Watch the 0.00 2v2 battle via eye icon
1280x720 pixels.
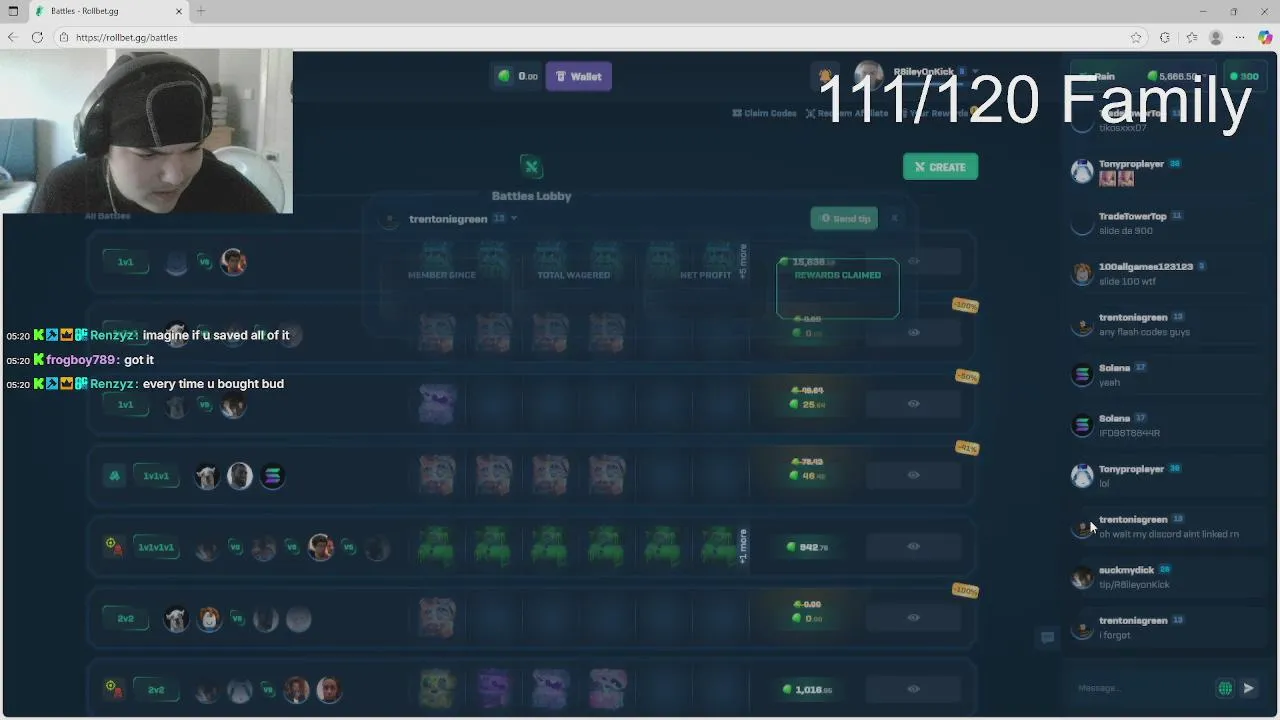(x=913, y=617)
